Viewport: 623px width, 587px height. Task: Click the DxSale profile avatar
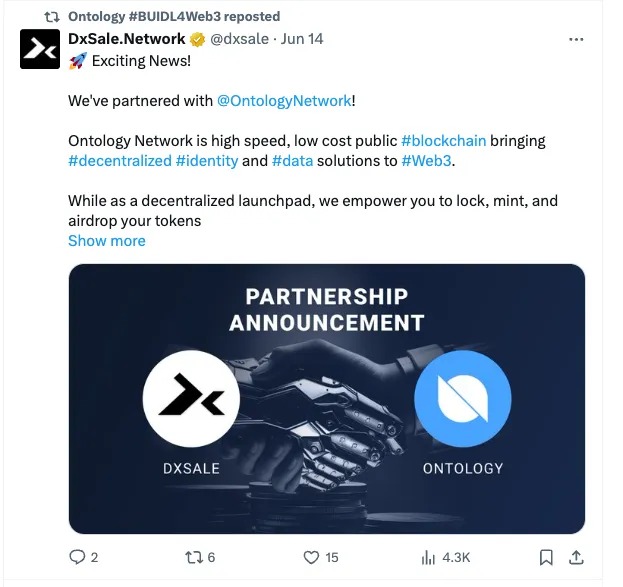click(x=40, y=49)
